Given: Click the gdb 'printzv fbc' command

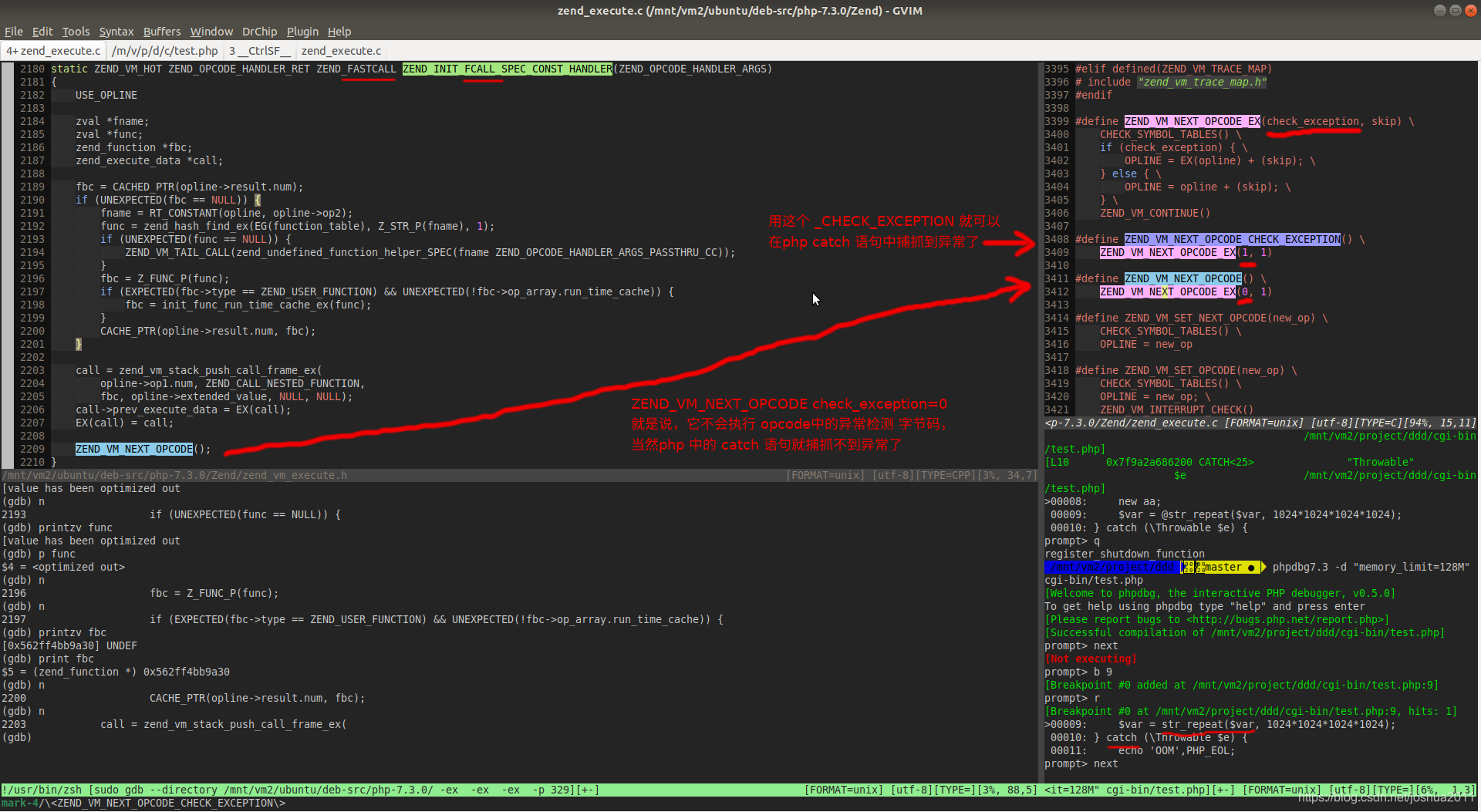Looking at the screenshot, I should pyautogui.click(x=54, y=633).
